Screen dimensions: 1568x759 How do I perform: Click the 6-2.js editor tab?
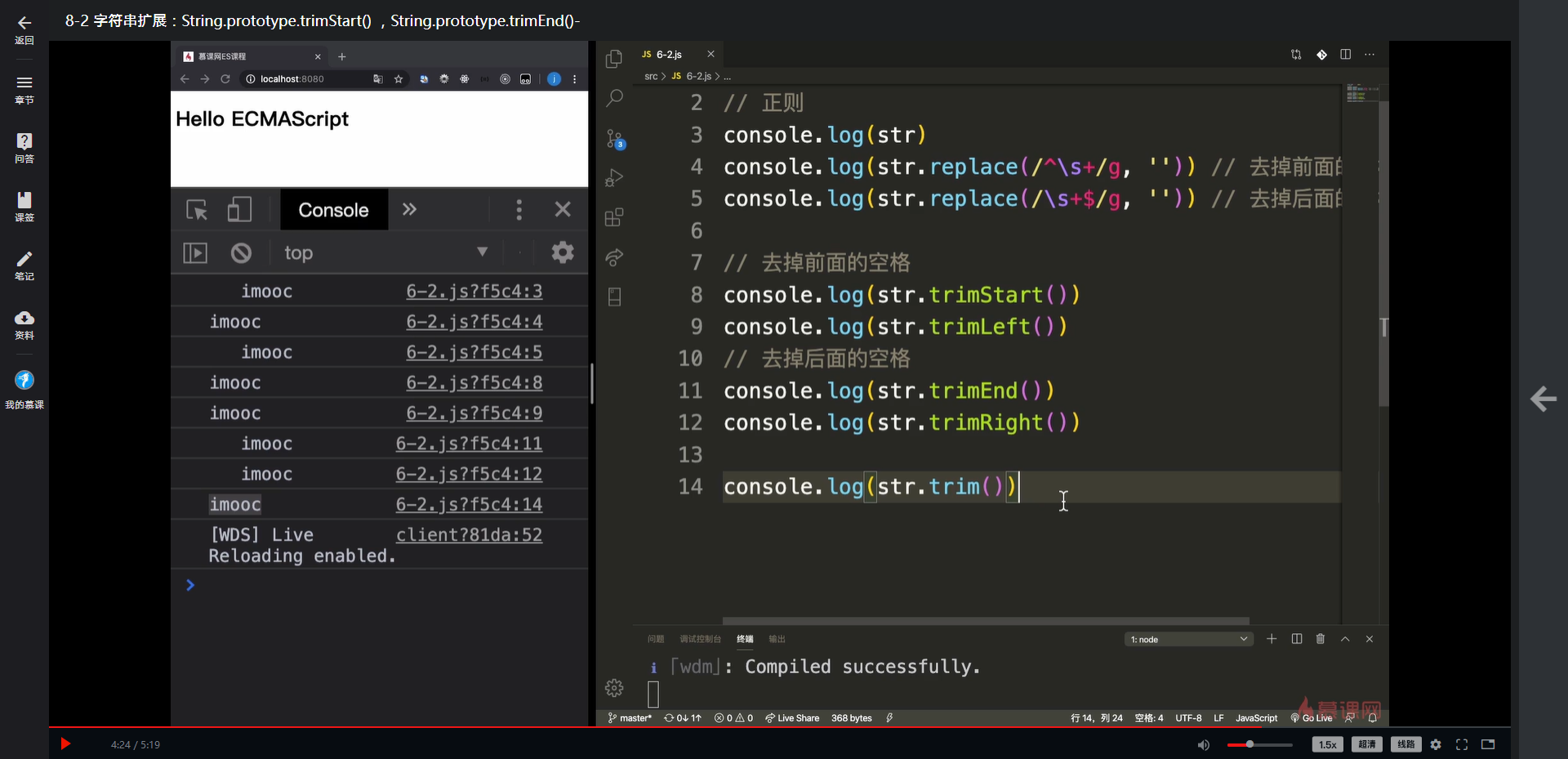click(668, 55)
